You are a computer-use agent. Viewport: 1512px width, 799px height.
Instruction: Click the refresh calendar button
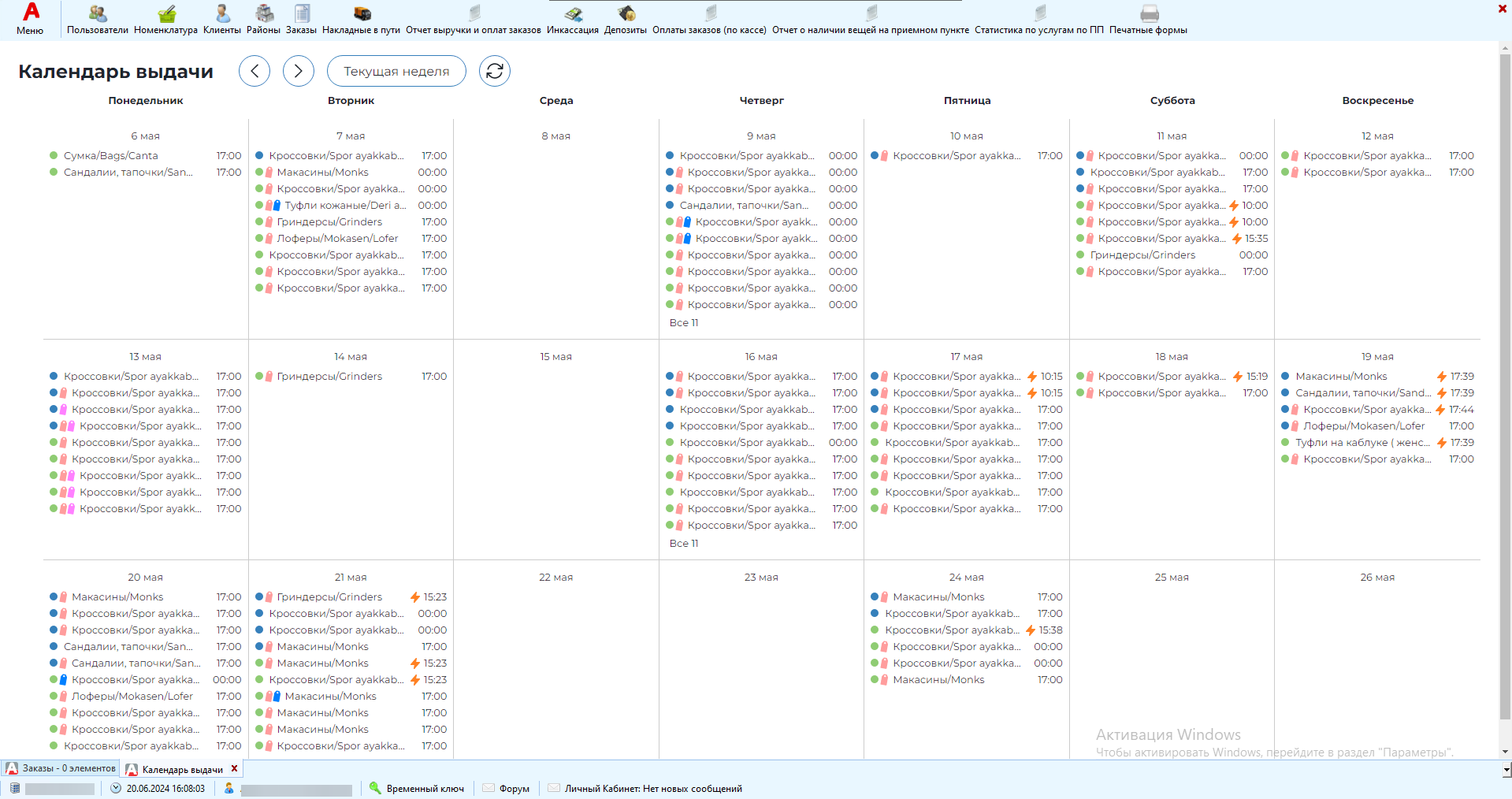pos(495,71)
